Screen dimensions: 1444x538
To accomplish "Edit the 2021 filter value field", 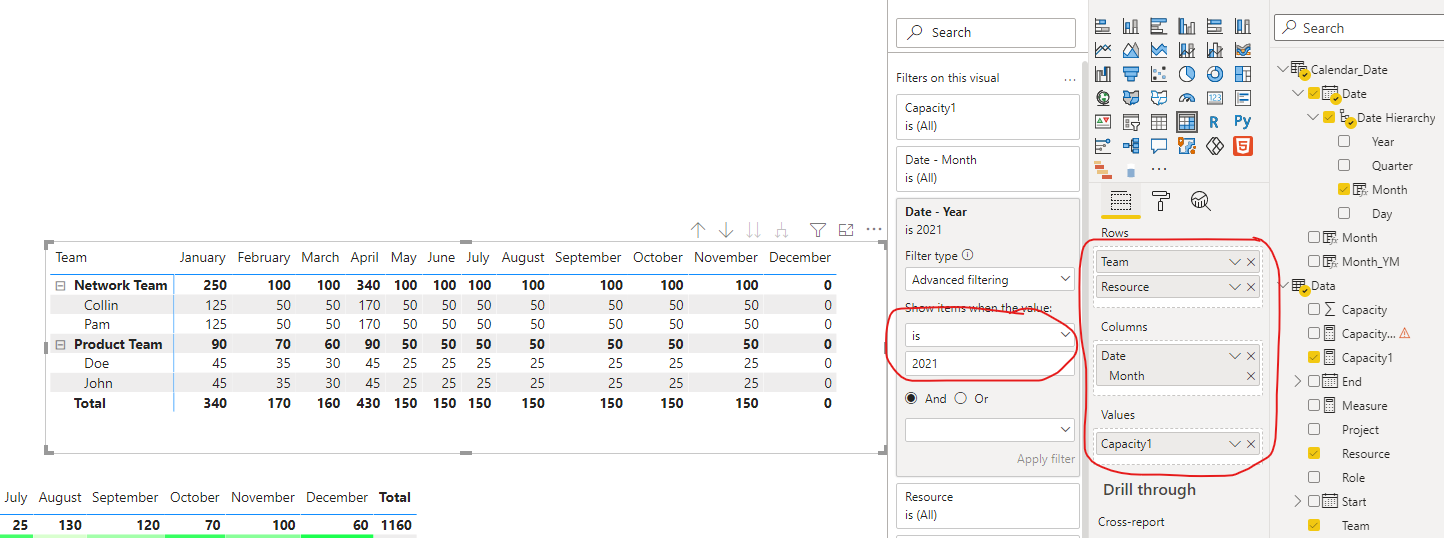I will (x=990, y=364).
